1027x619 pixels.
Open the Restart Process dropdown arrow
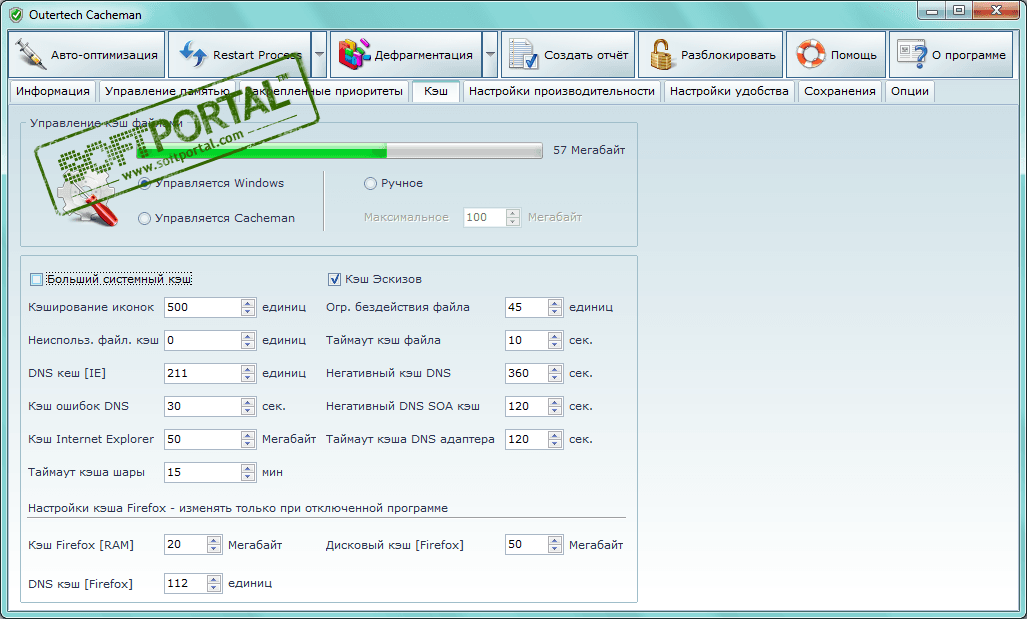319,54
